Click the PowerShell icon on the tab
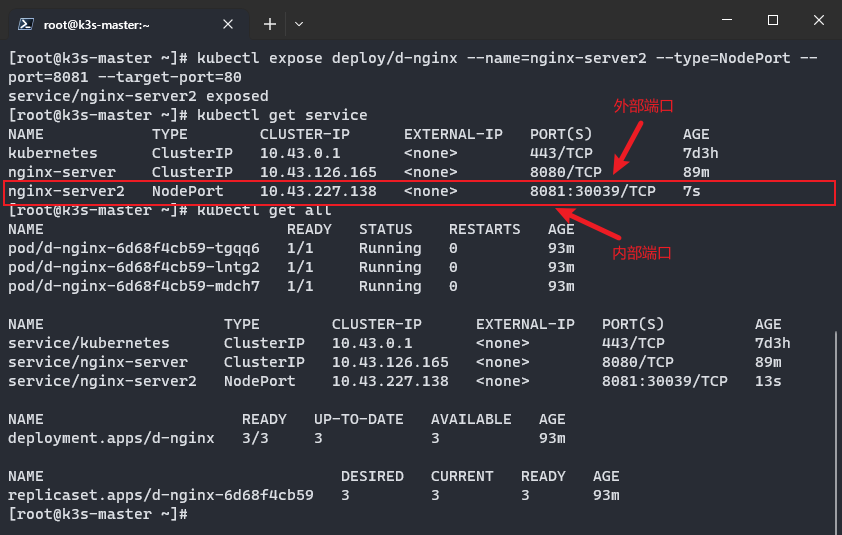The width and height of the screenshot is (842, 535). 26,24
